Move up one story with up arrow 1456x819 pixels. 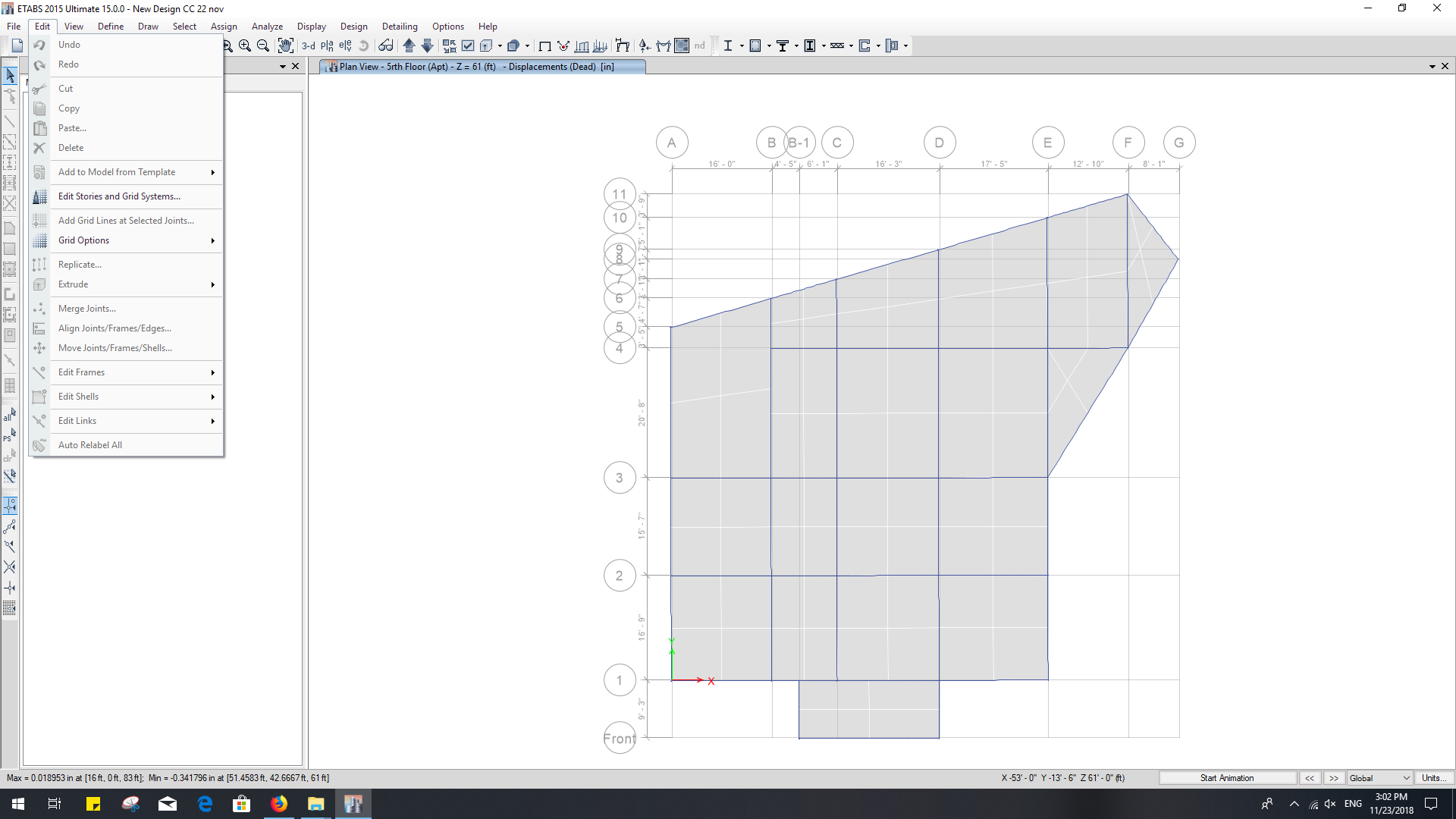(409, 45)
